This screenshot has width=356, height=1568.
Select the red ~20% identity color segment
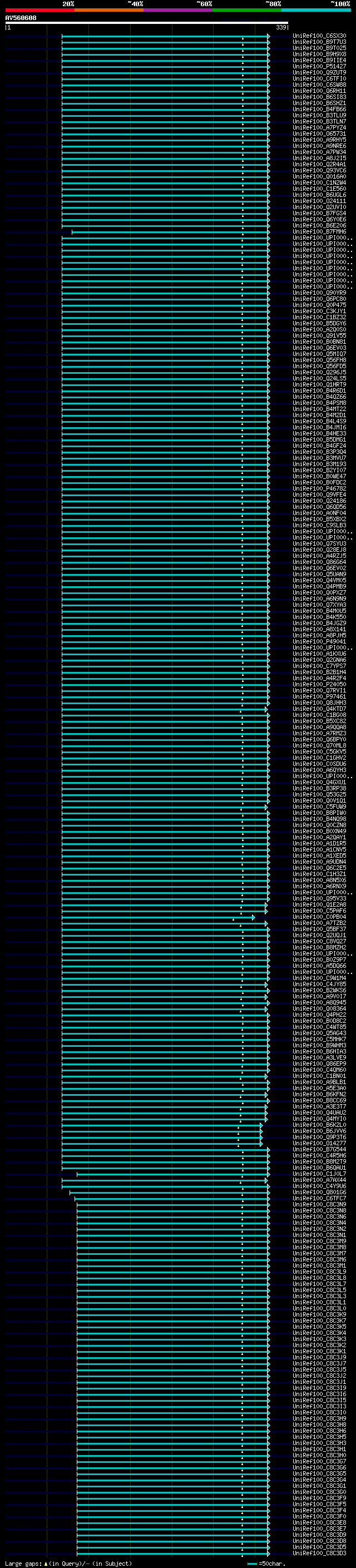click(39, 10)
